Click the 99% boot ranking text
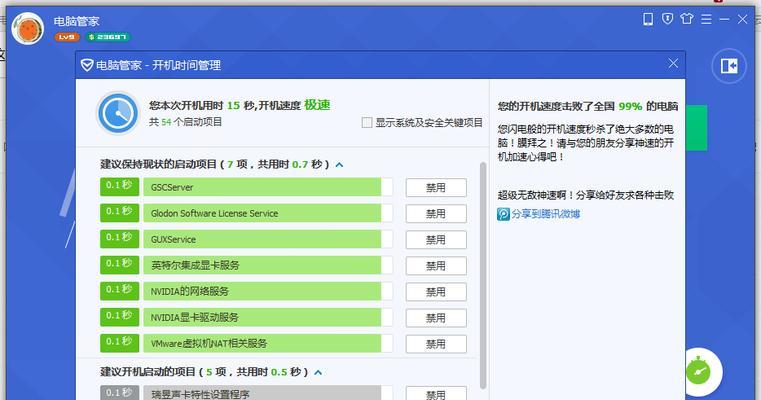Image resolution: width=761 pixels, height=400 pixels. (x=630, y=106)
